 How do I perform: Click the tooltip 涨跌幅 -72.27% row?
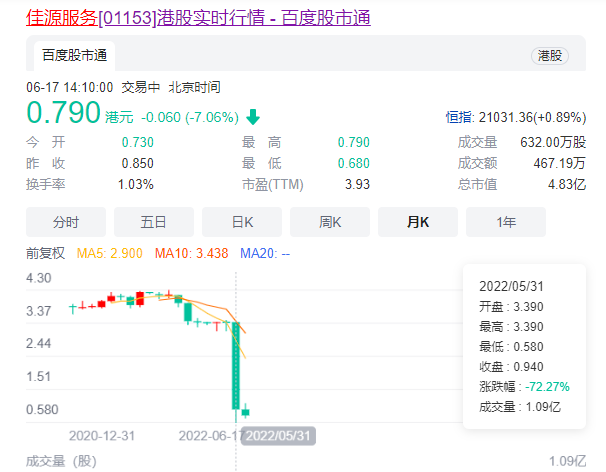[x=524, y=387]
